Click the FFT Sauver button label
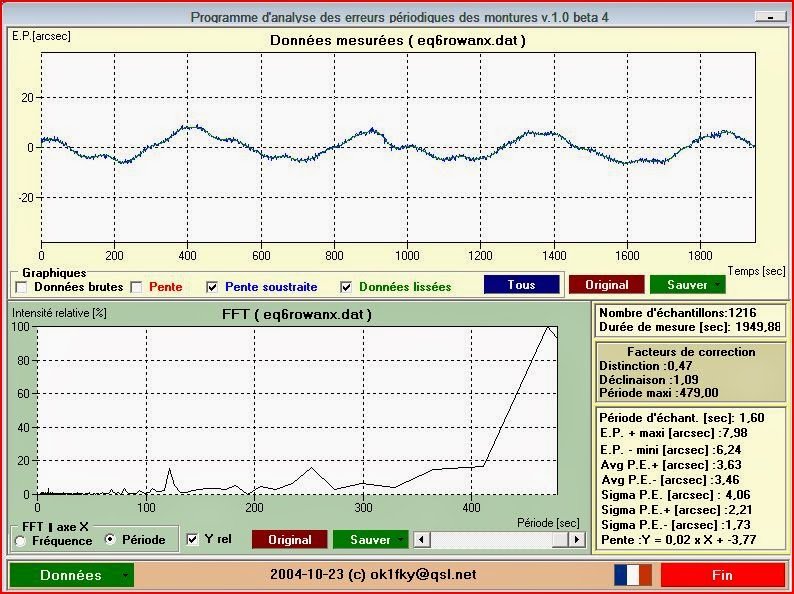The image size is (794, 594). [x=370, y=540]
